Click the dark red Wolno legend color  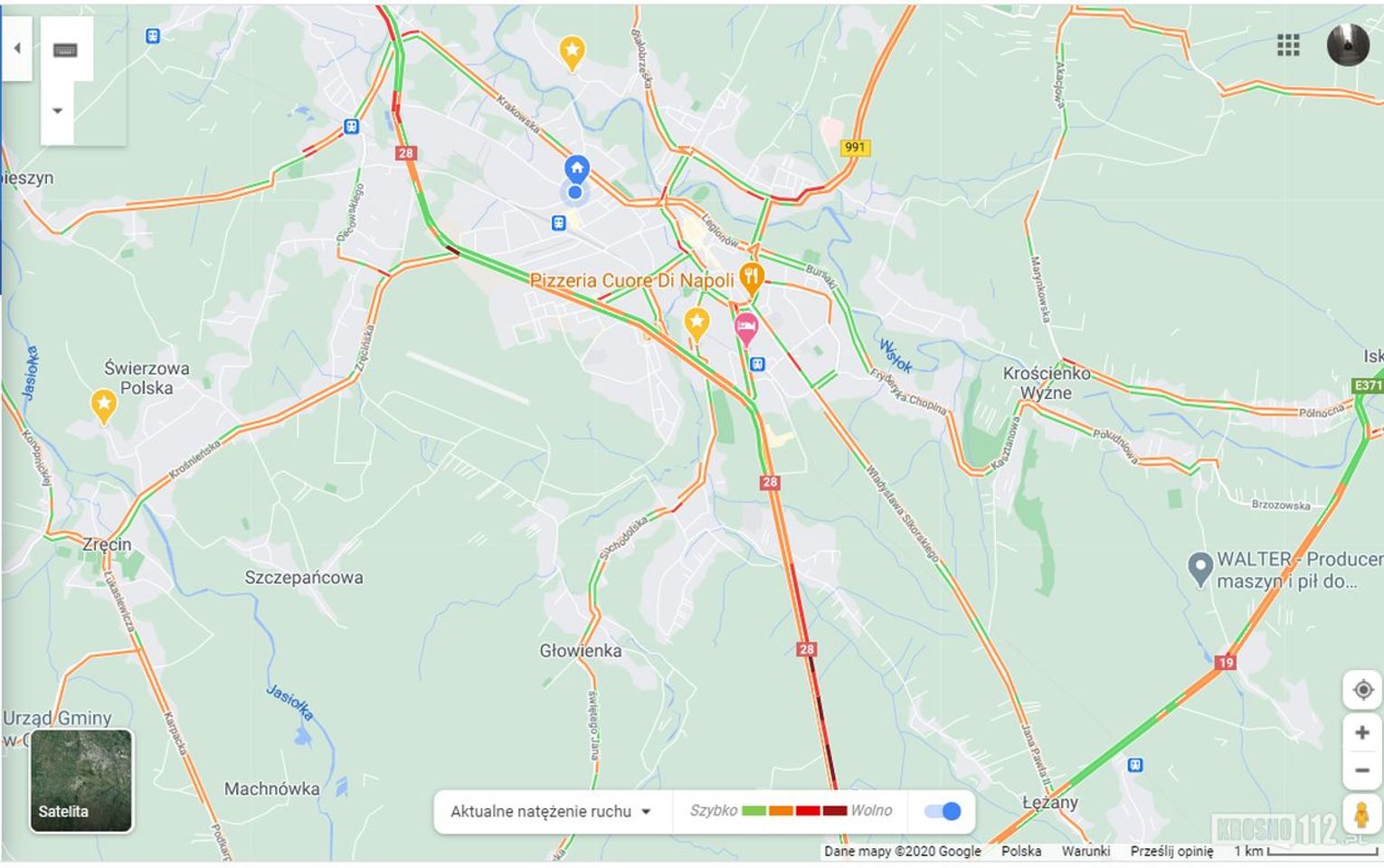(x=834, y=811)
